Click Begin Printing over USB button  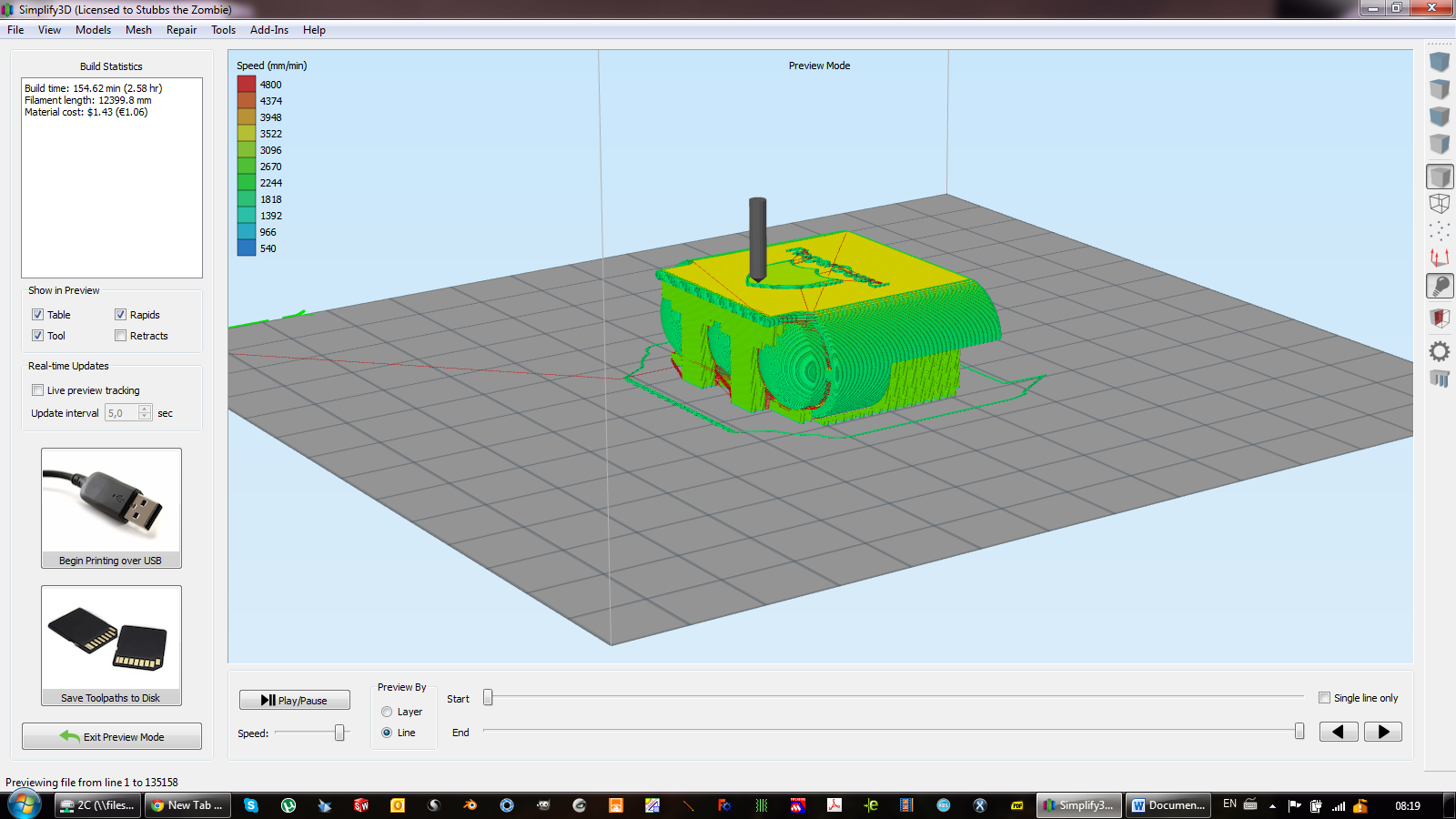[x=111, y=508]
